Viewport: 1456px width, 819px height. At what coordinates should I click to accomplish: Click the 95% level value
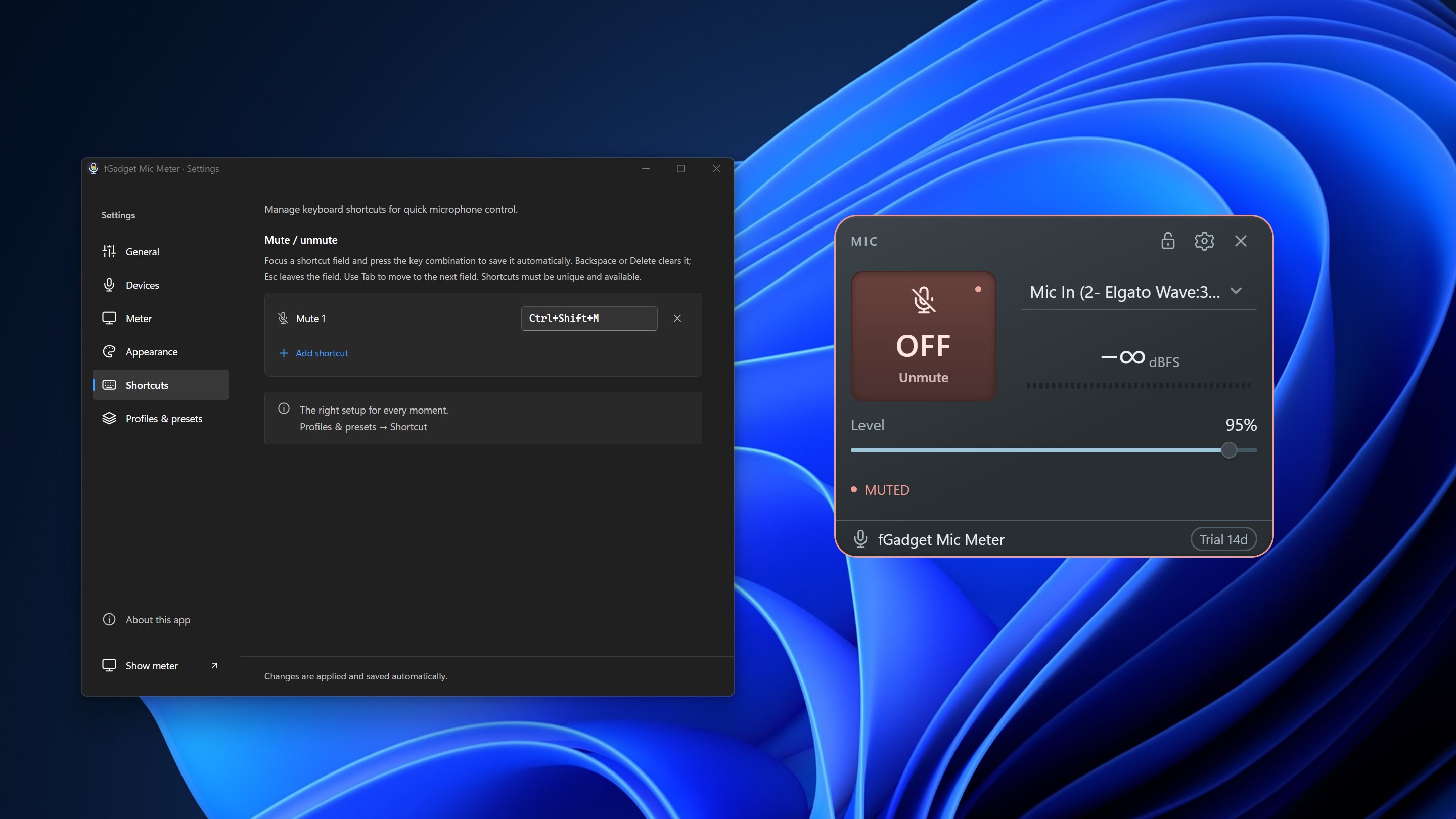click(x=1241, y=425)
